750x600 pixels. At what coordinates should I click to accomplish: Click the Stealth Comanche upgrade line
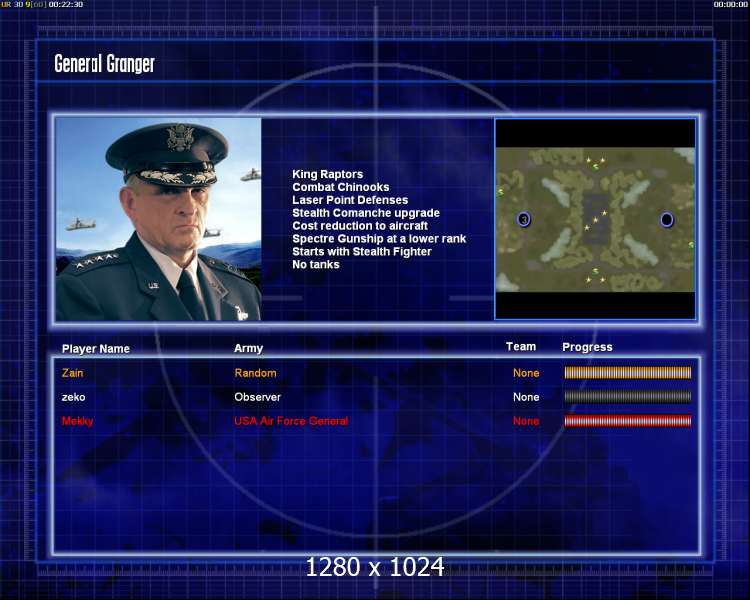[366, 213]
